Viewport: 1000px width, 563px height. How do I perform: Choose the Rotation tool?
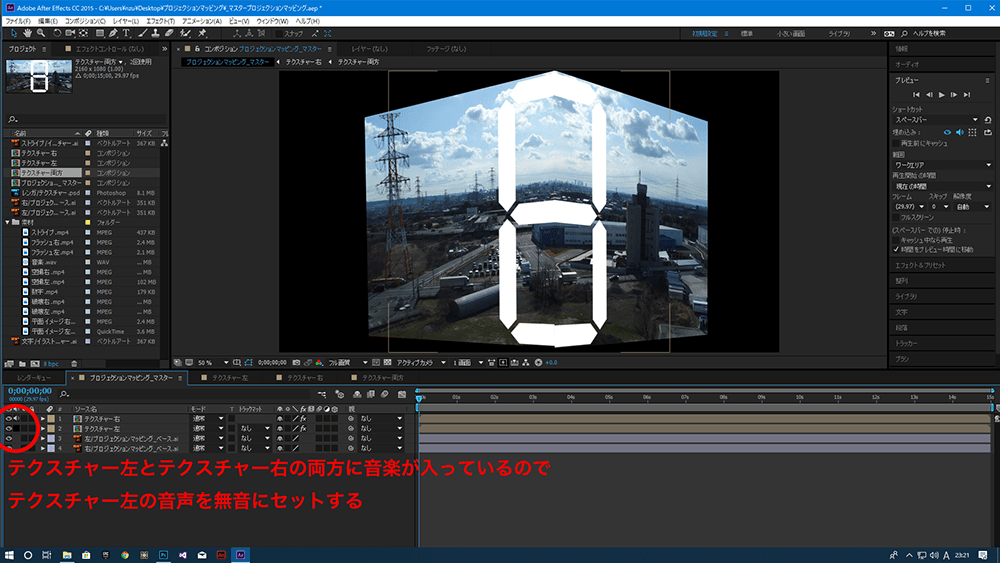pos(57,33)
